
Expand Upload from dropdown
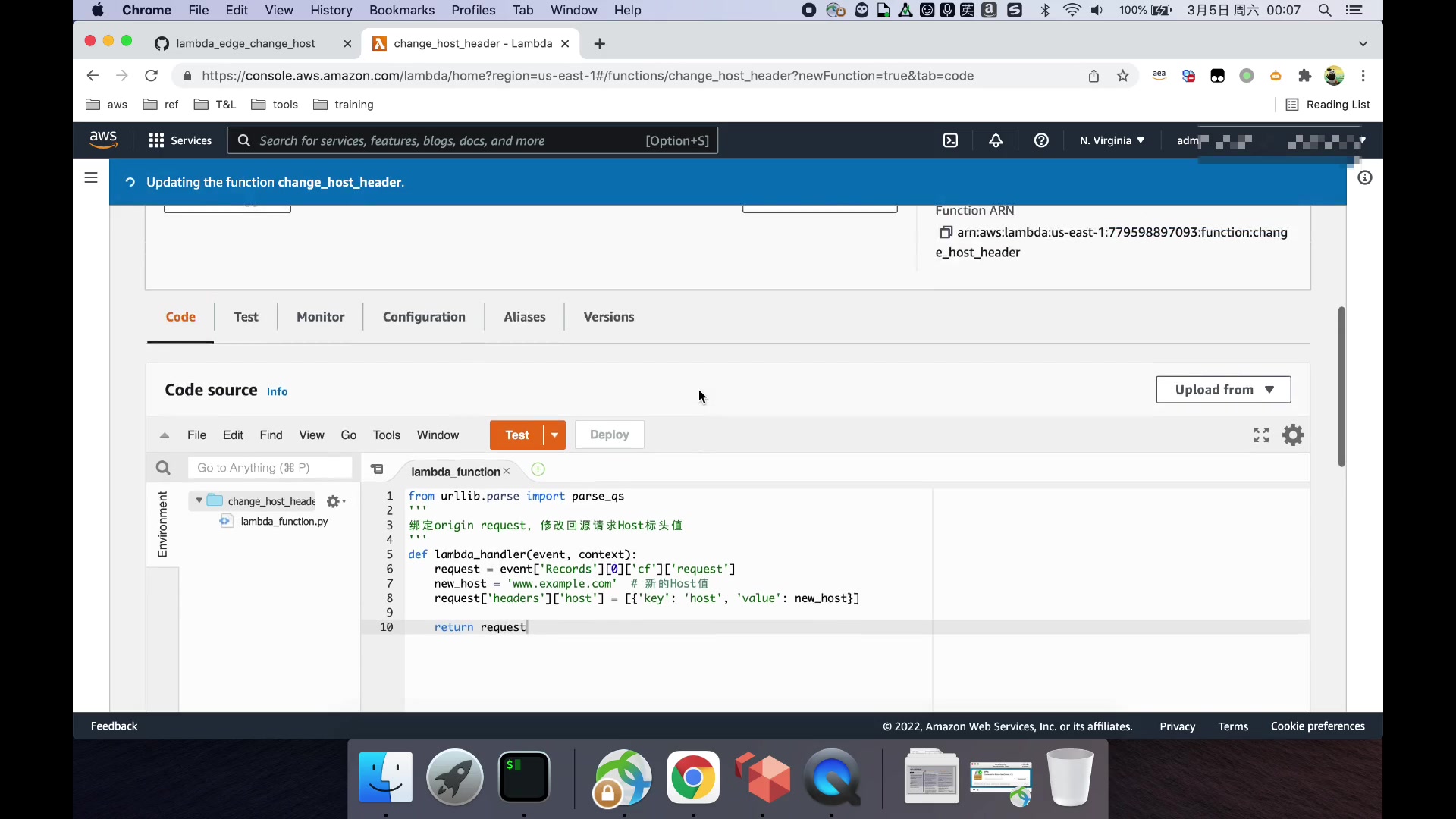click(1223, 390)
